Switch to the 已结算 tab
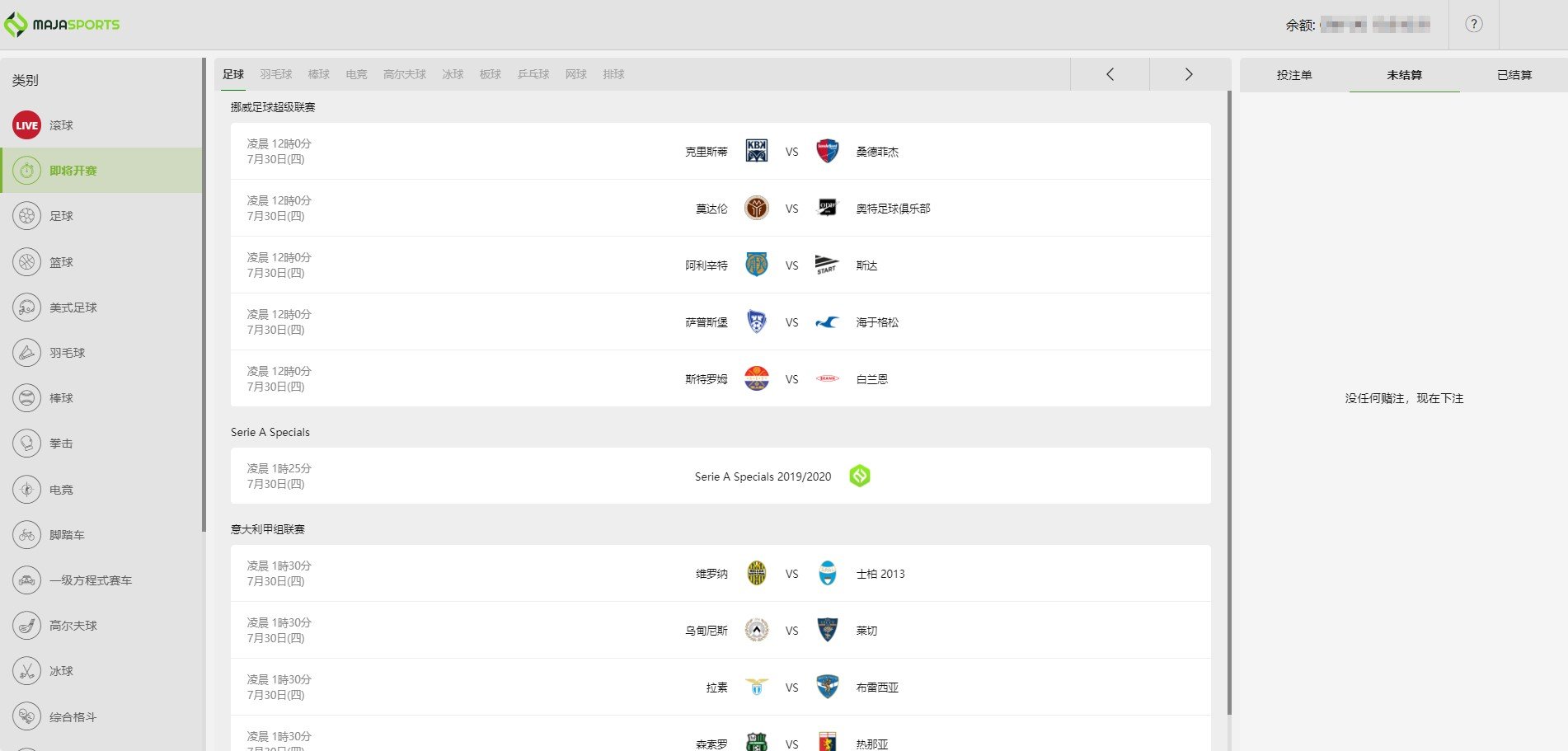1568x751 pixels. pyautogui.click(x=1514, y=75)
